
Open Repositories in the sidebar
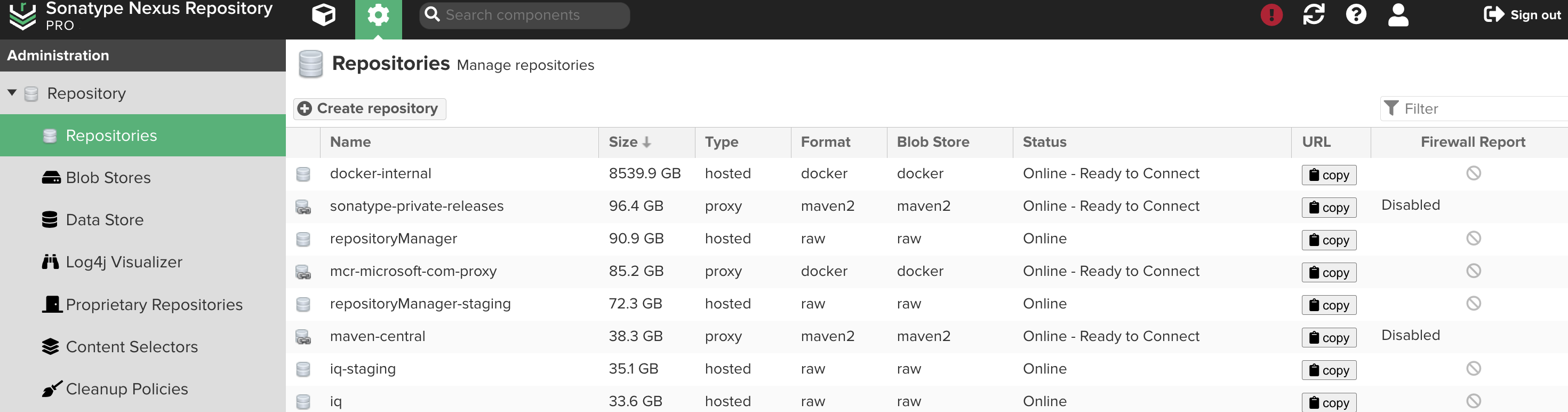143,136
